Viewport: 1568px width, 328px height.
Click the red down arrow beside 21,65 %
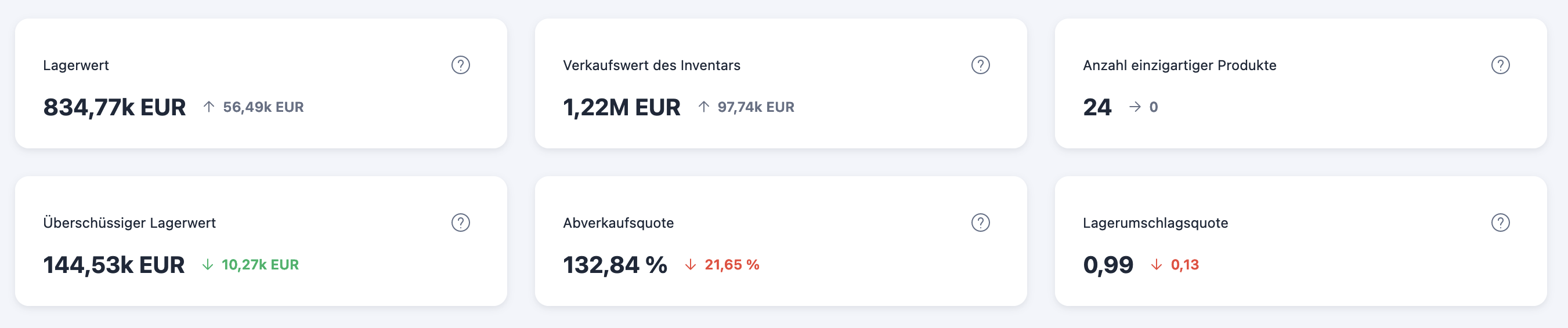pyautogui.click(x=690, y=265)
